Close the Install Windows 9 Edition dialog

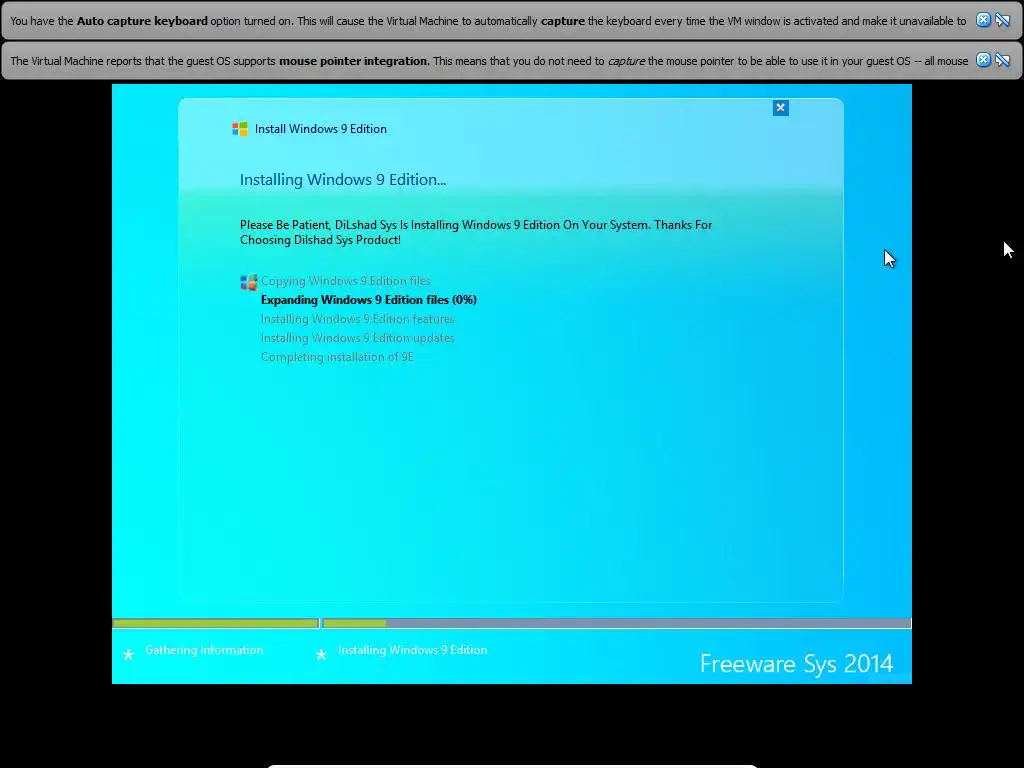coord(780,108)
